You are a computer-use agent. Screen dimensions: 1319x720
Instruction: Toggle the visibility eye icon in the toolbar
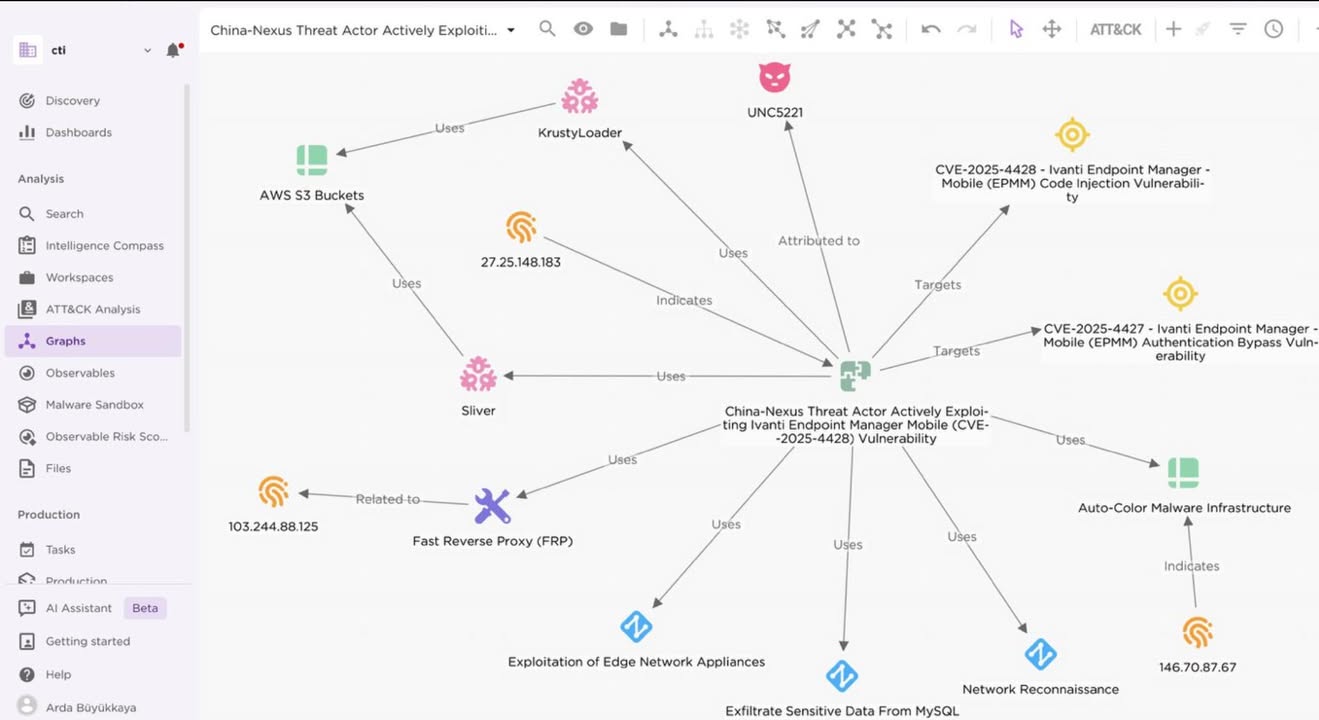[x=582, y=29]
